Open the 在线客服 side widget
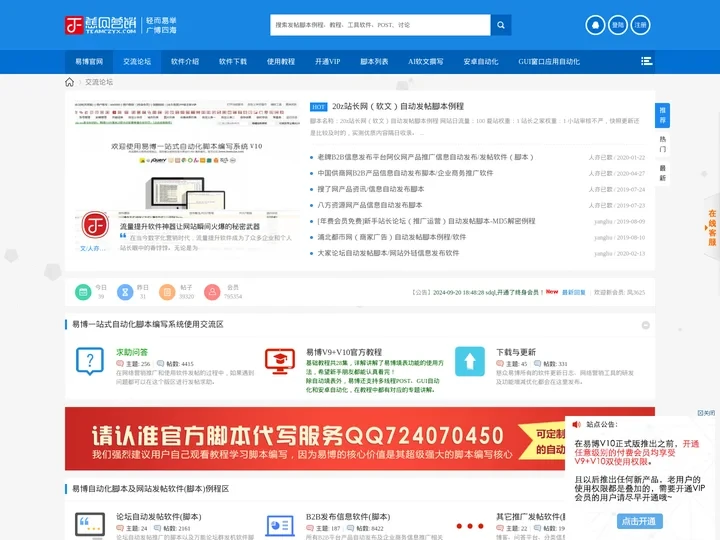This screenshot has width=720, height=540. (x=712, y=227)
